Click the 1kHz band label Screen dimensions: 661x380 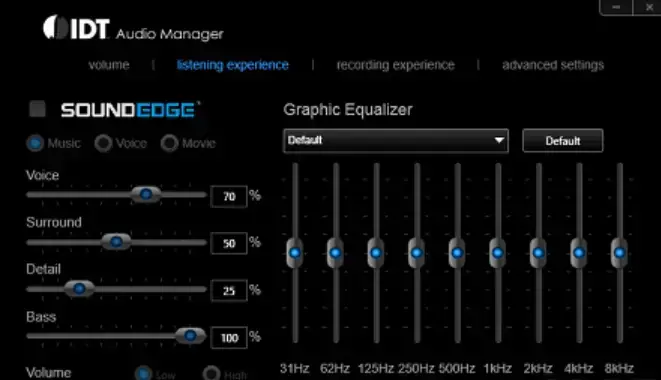pyautogui.click(x=497, y=368)
